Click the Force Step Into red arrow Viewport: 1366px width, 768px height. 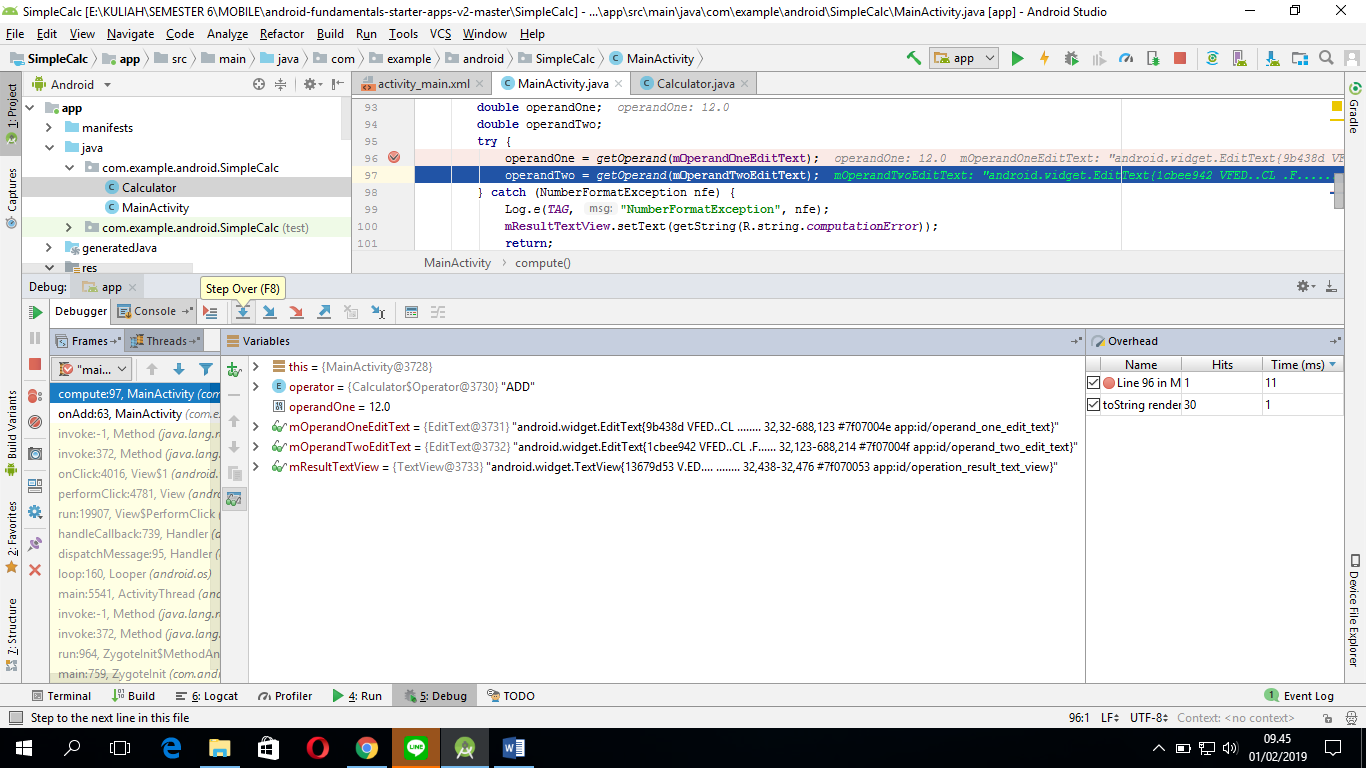[x=296, y=312]
